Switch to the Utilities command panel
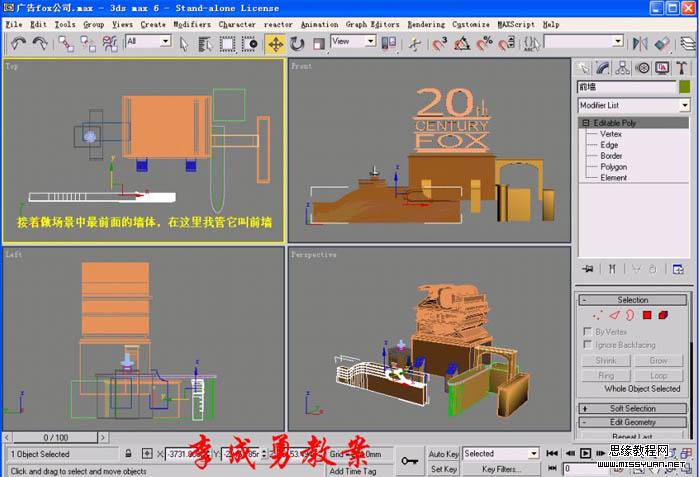Screen dimensions: 700x477 click(681, 68)
